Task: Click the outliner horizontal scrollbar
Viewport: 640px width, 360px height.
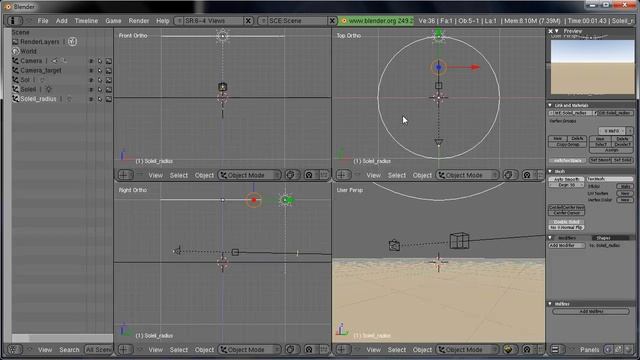Action: point(62,338)
